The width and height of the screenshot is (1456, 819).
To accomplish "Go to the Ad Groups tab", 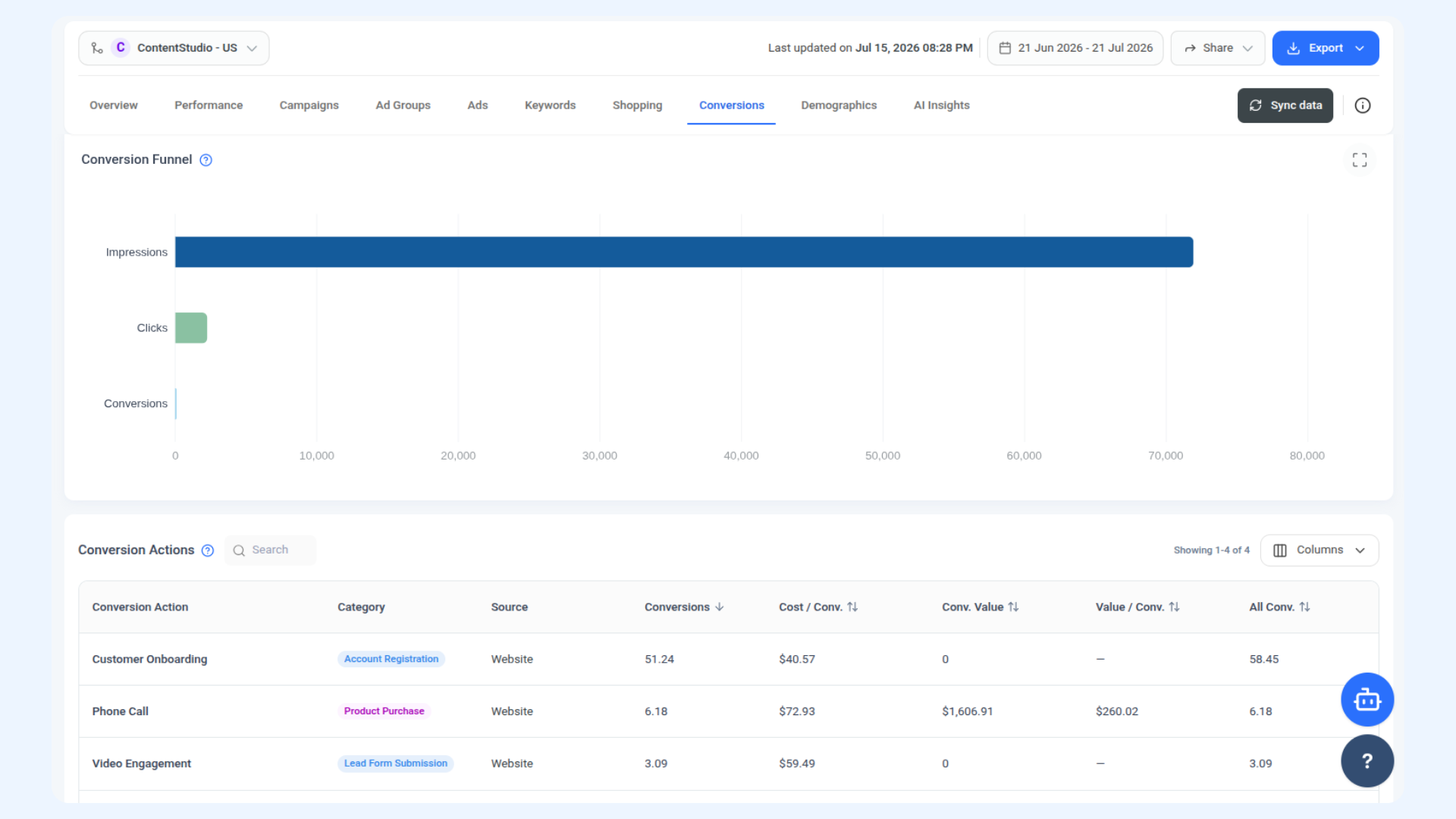I will [403, 105].
